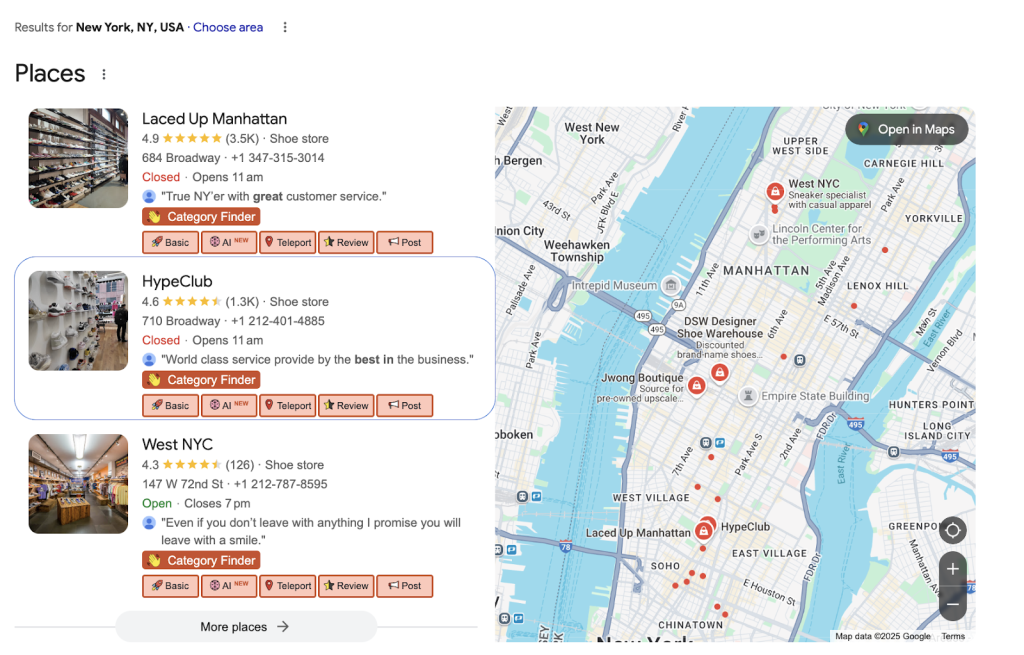This screenshot has height=655, width=1024.
Task: Click the map zoom in plus button
Action: [952, 569]
